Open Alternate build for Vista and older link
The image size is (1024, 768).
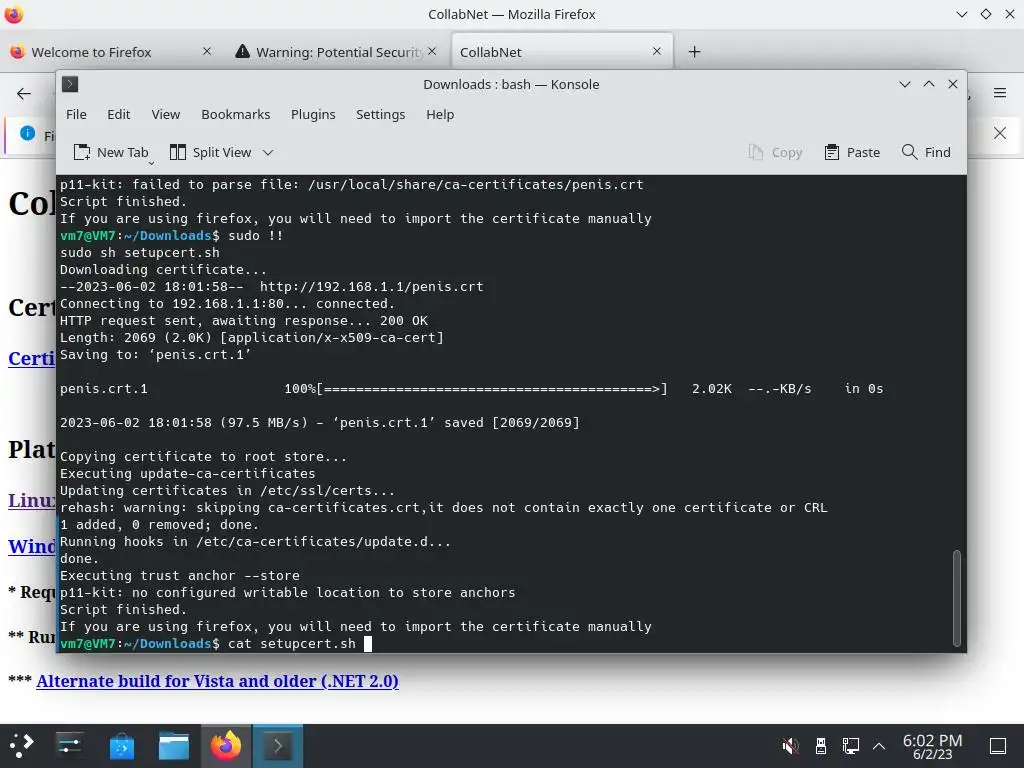coord(217,681)
